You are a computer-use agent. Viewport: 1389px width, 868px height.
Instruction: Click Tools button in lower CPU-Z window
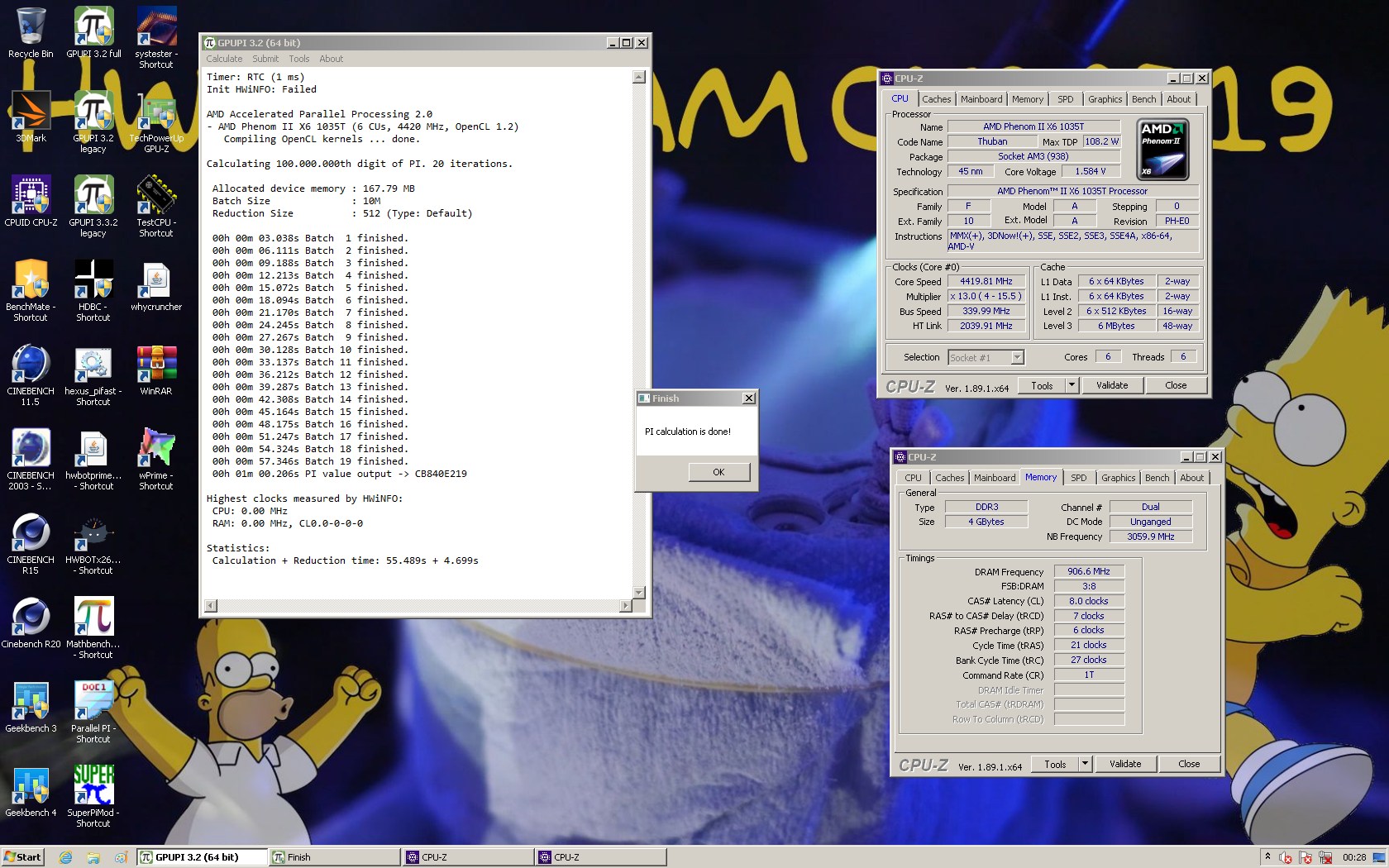[x=1055, y=764]
